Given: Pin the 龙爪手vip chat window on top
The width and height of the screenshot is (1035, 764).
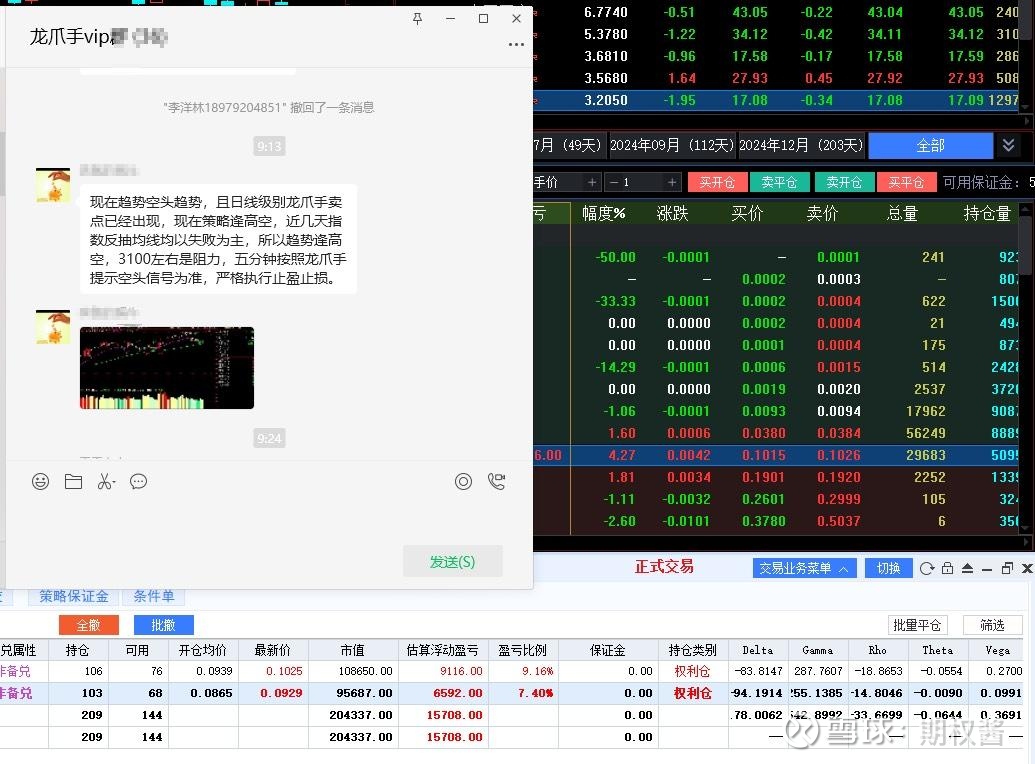Looking at the screenshot, I should tap(417, 18).
